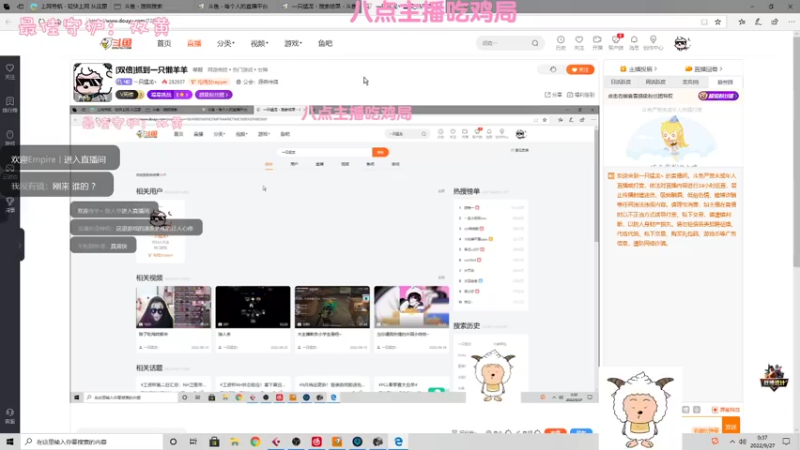Viewport: 800px width, 450px height.
Task: Select the 直播 nav item
Action: [x=194, y=43]
